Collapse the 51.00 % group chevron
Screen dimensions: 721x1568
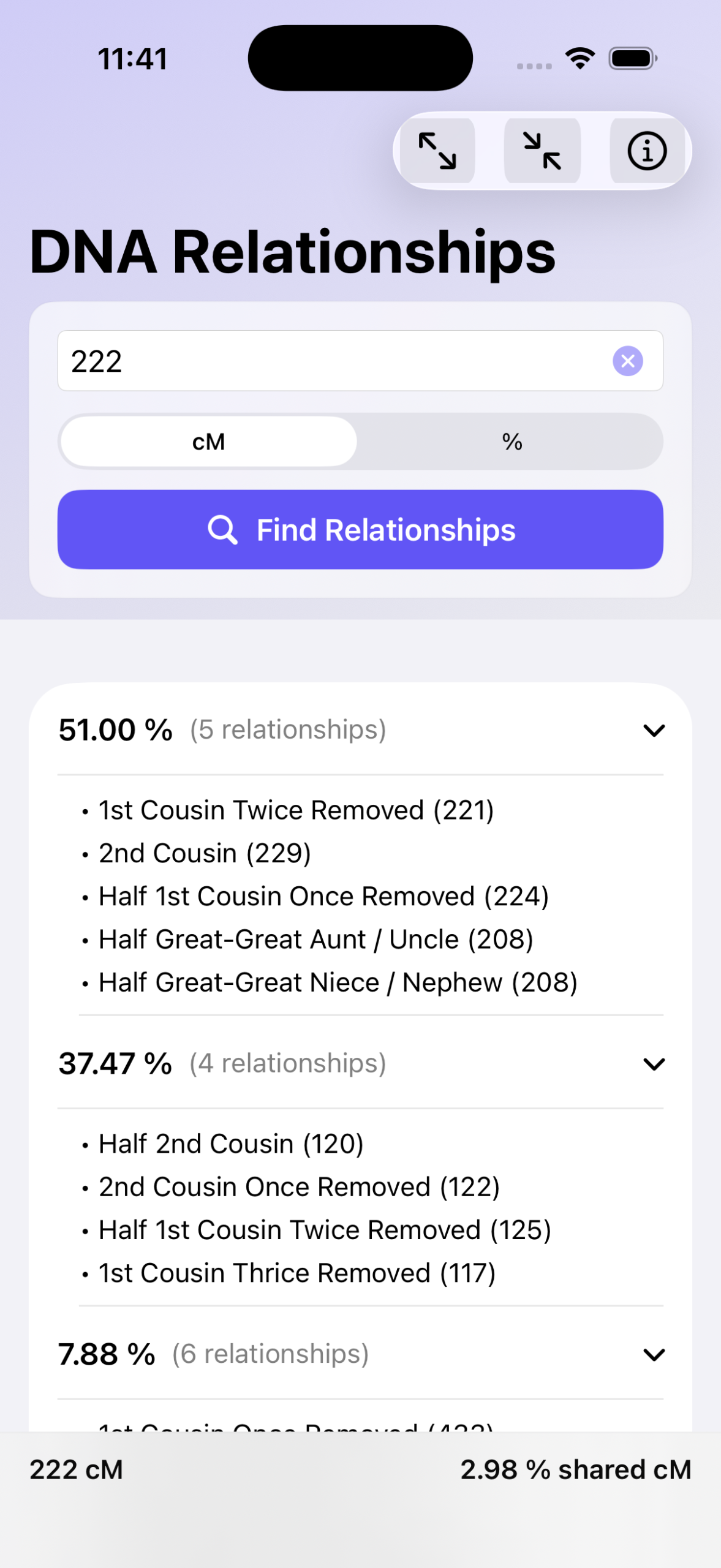tap(654, 730)
